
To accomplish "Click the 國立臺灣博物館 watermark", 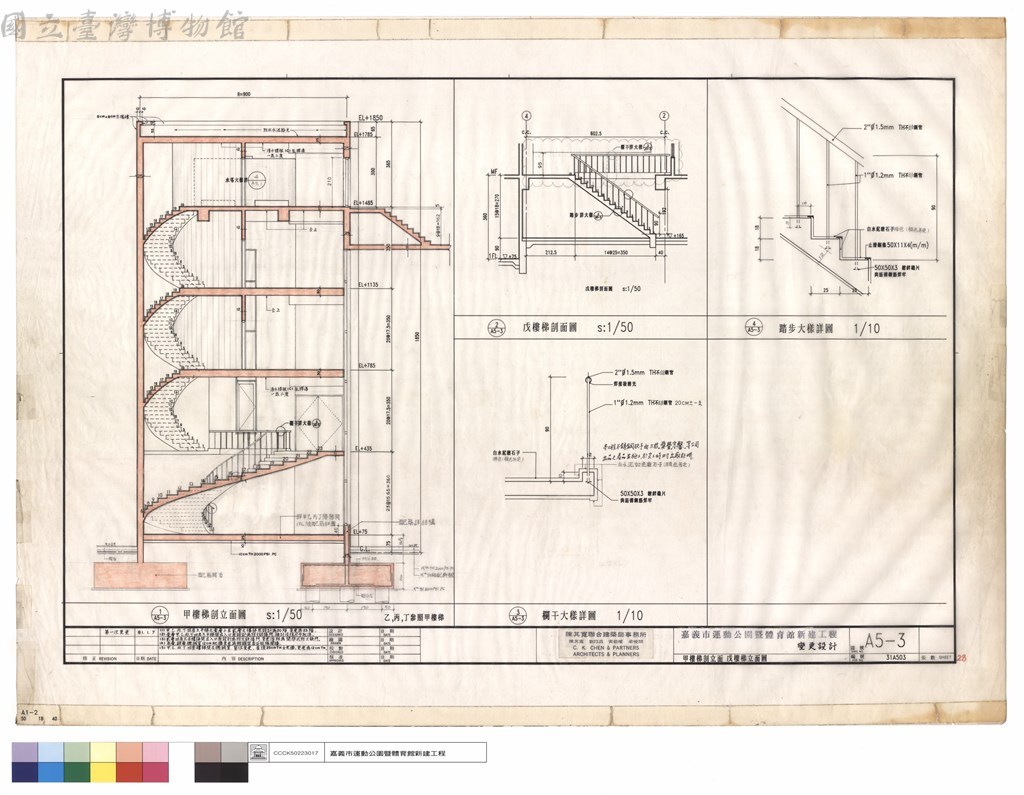I will point(124,26).
